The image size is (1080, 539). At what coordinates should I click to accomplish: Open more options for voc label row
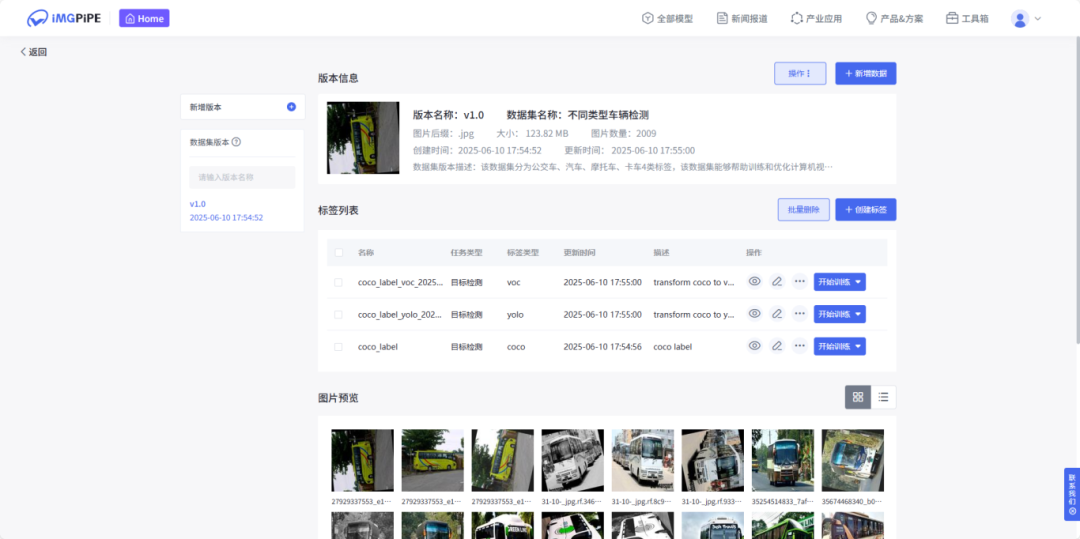click(799, 282)
